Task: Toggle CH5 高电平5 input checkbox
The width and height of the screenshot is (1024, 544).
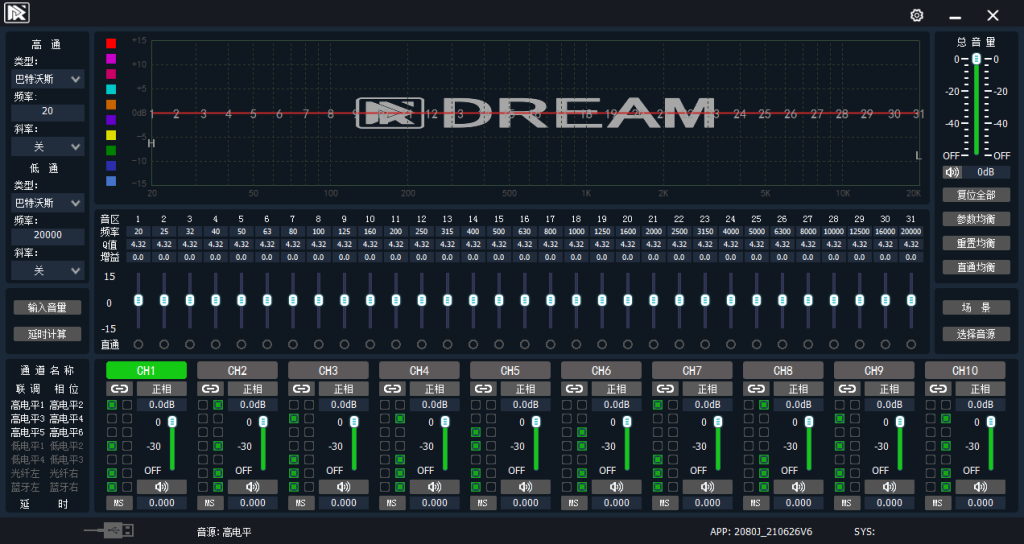Action: (476, 432)
